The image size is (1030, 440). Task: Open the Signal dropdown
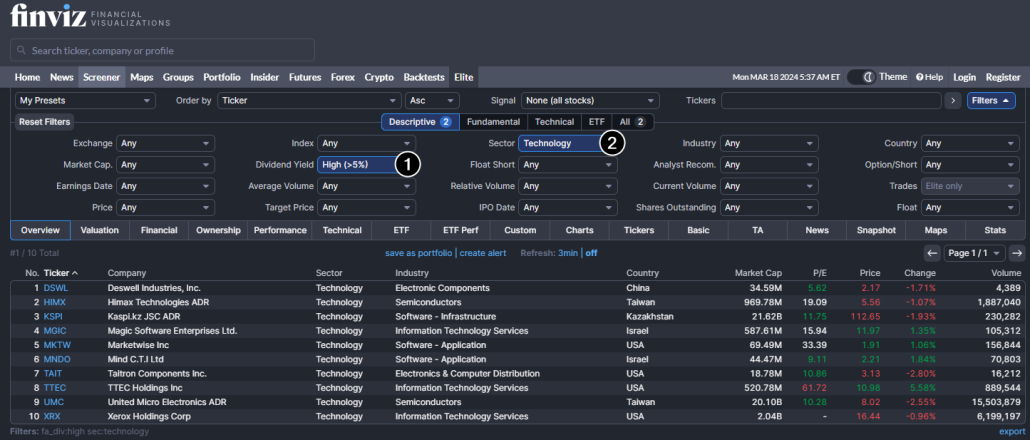(x=590, y=101)
